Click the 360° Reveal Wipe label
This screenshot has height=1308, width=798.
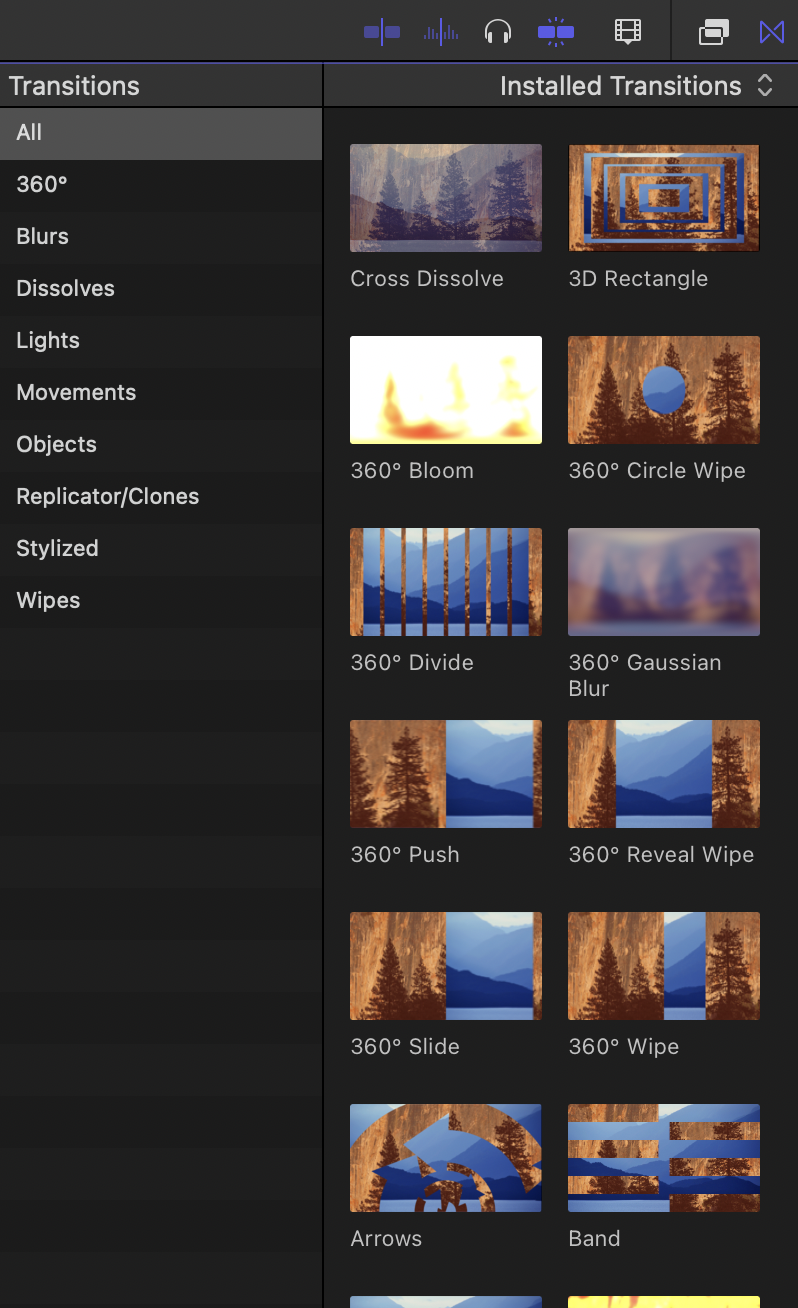tap(661, 855)
